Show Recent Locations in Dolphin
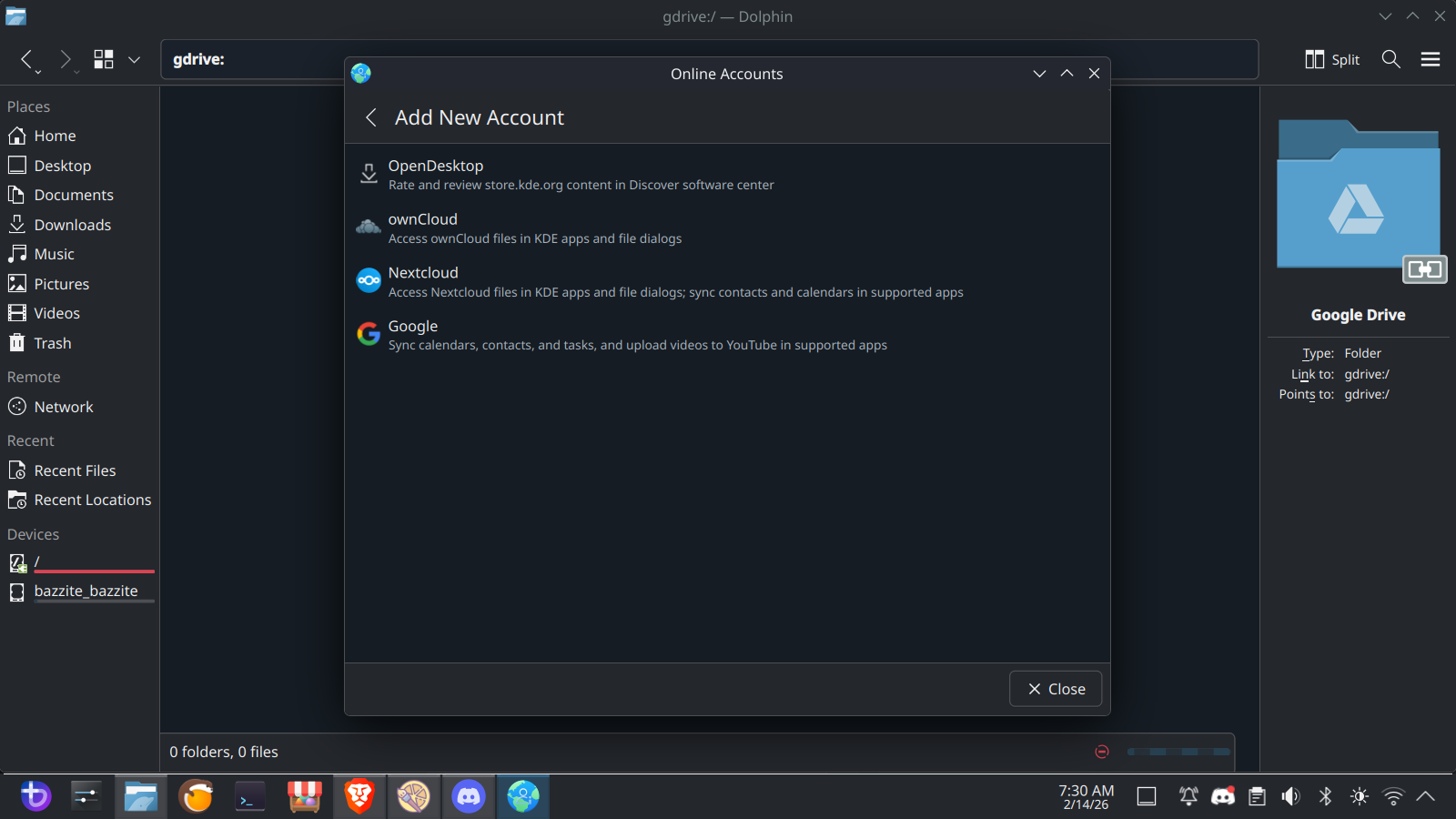 click(79, 500)
